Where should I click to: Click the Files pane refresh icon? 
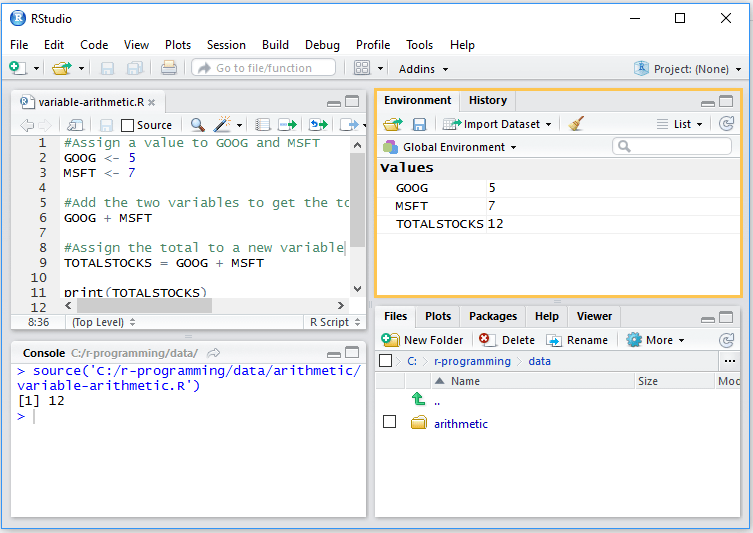pos(726,340)
